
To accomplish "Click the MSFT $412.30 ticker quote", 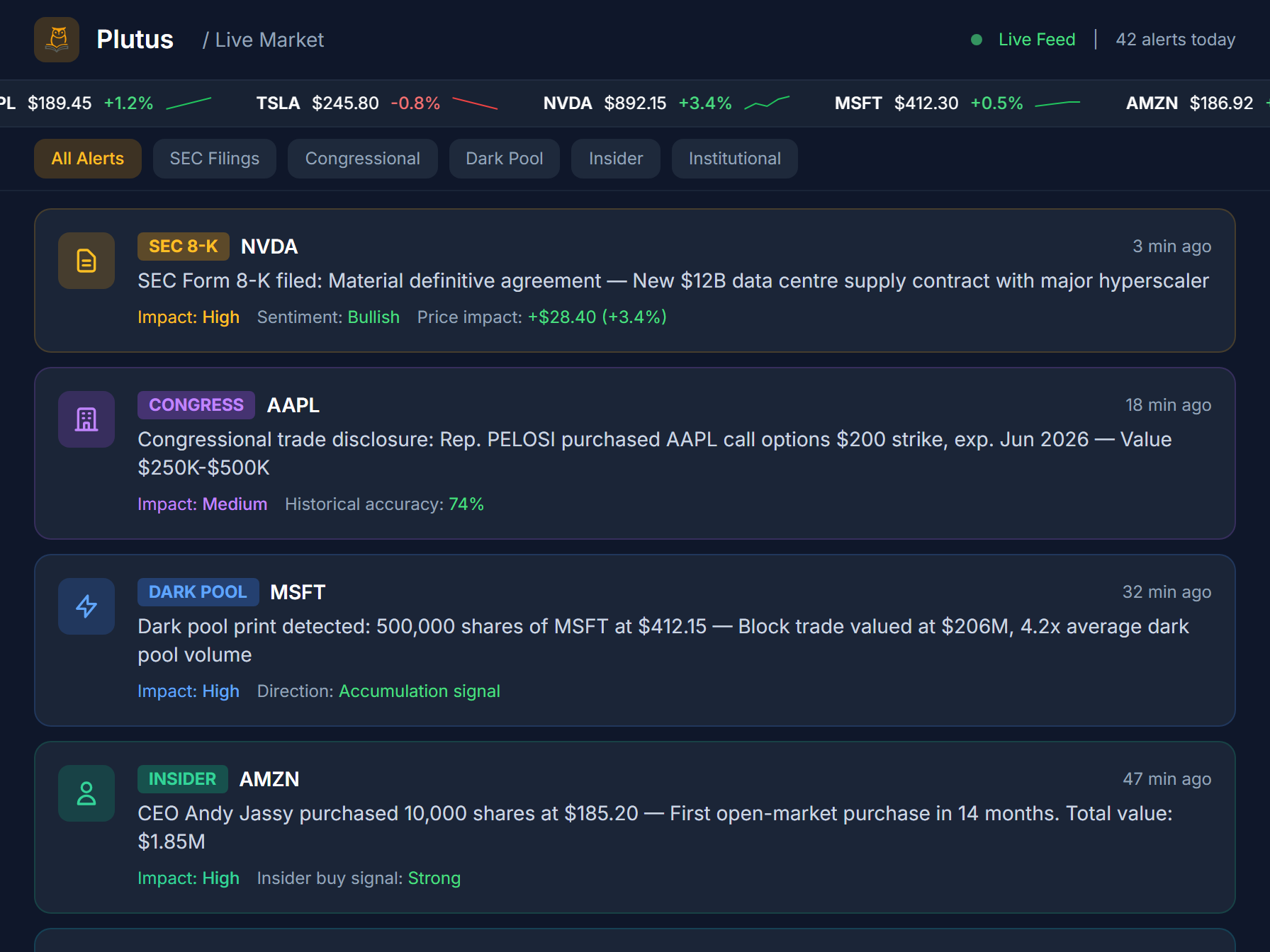I will [x=926, y=103].
